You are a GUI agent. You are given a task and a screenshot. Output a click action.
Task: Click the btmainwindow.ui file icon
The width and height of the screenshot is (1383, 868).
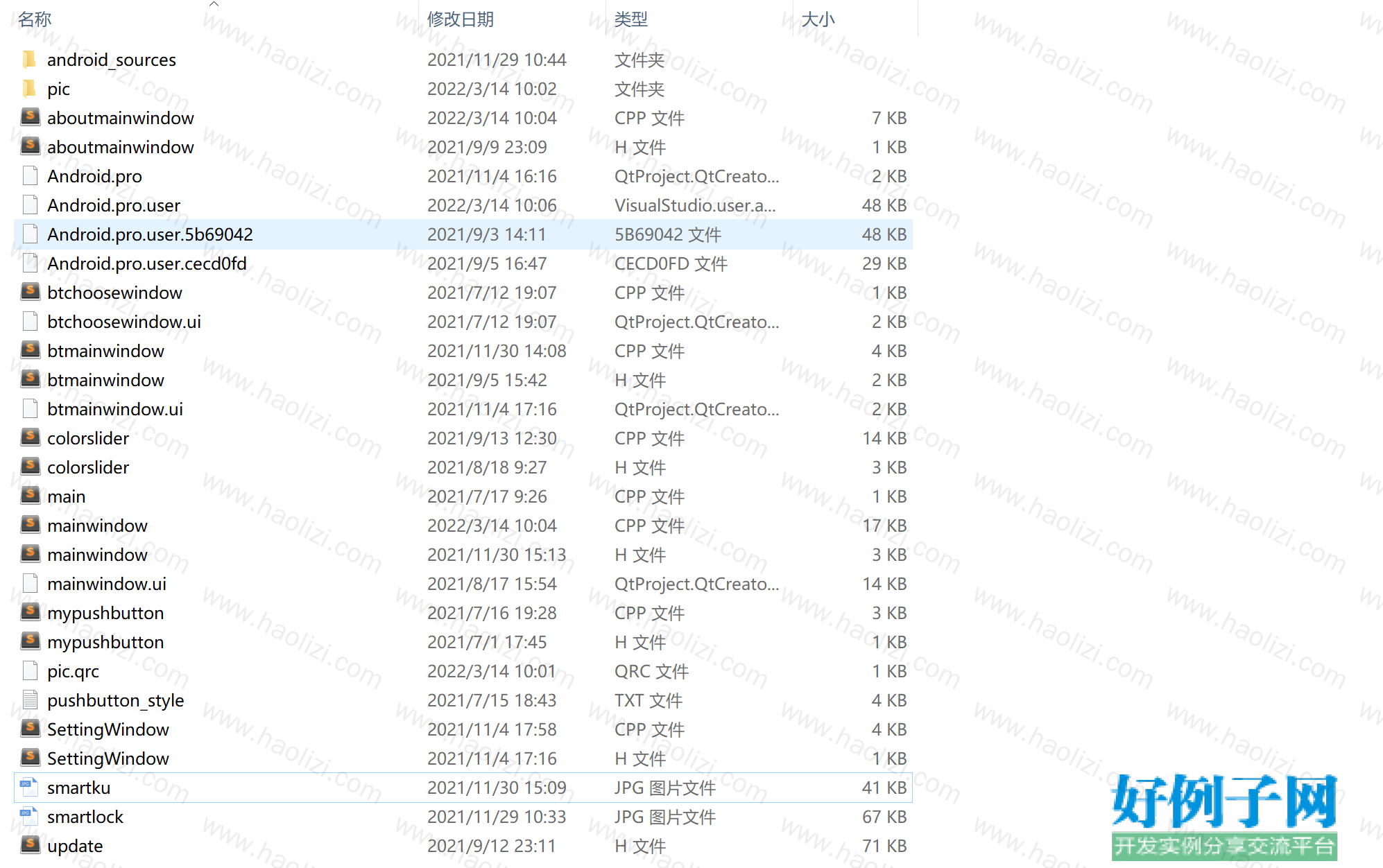30,409
